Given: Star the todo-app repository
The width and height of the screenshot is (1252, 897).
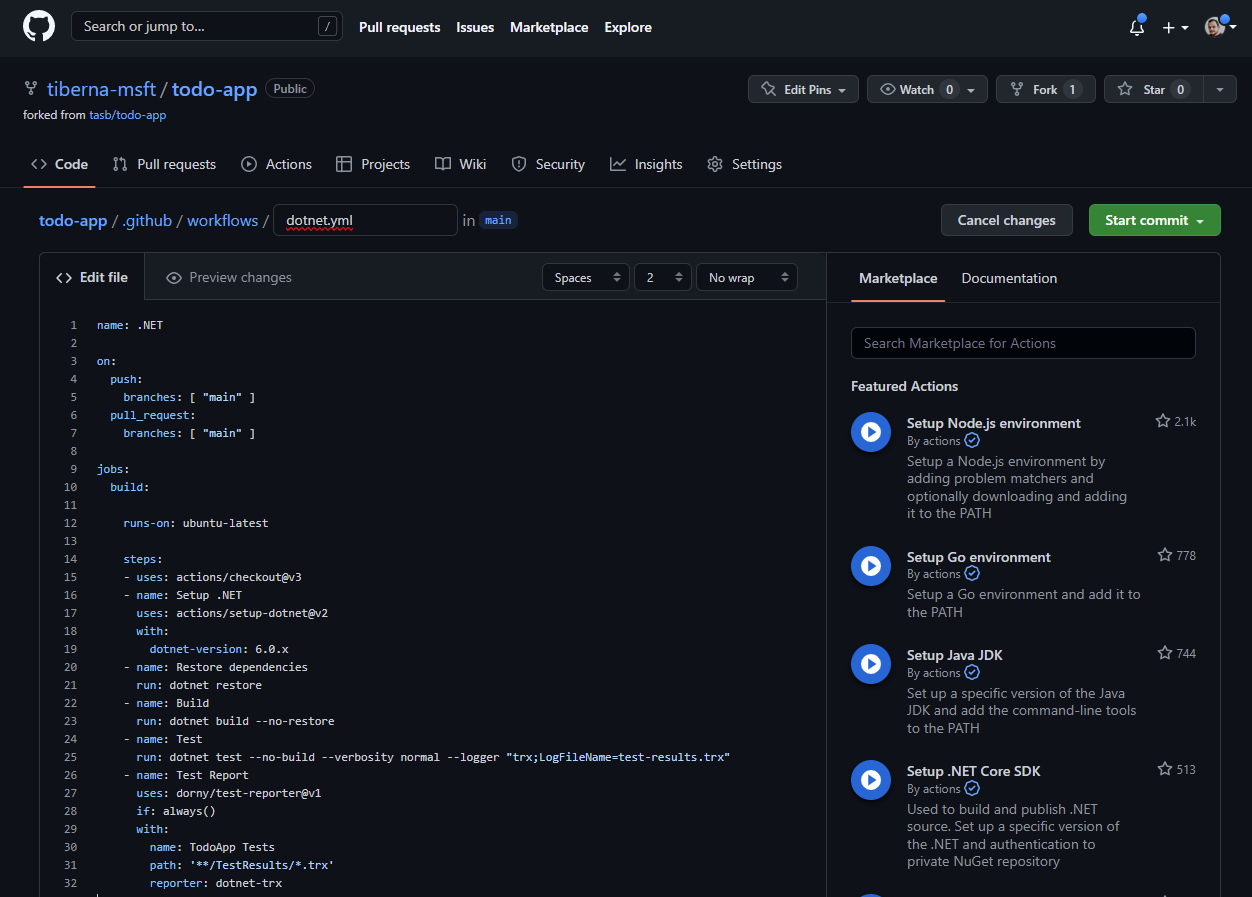Looking at the screenshot, I should click(1152, 88).
